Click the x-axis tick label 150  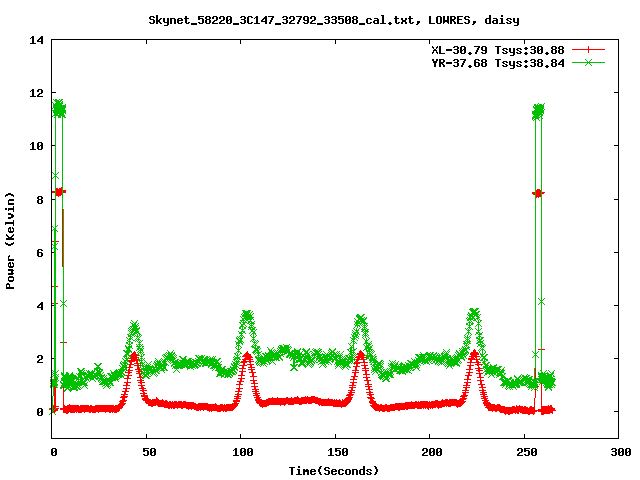click(338, 452)
